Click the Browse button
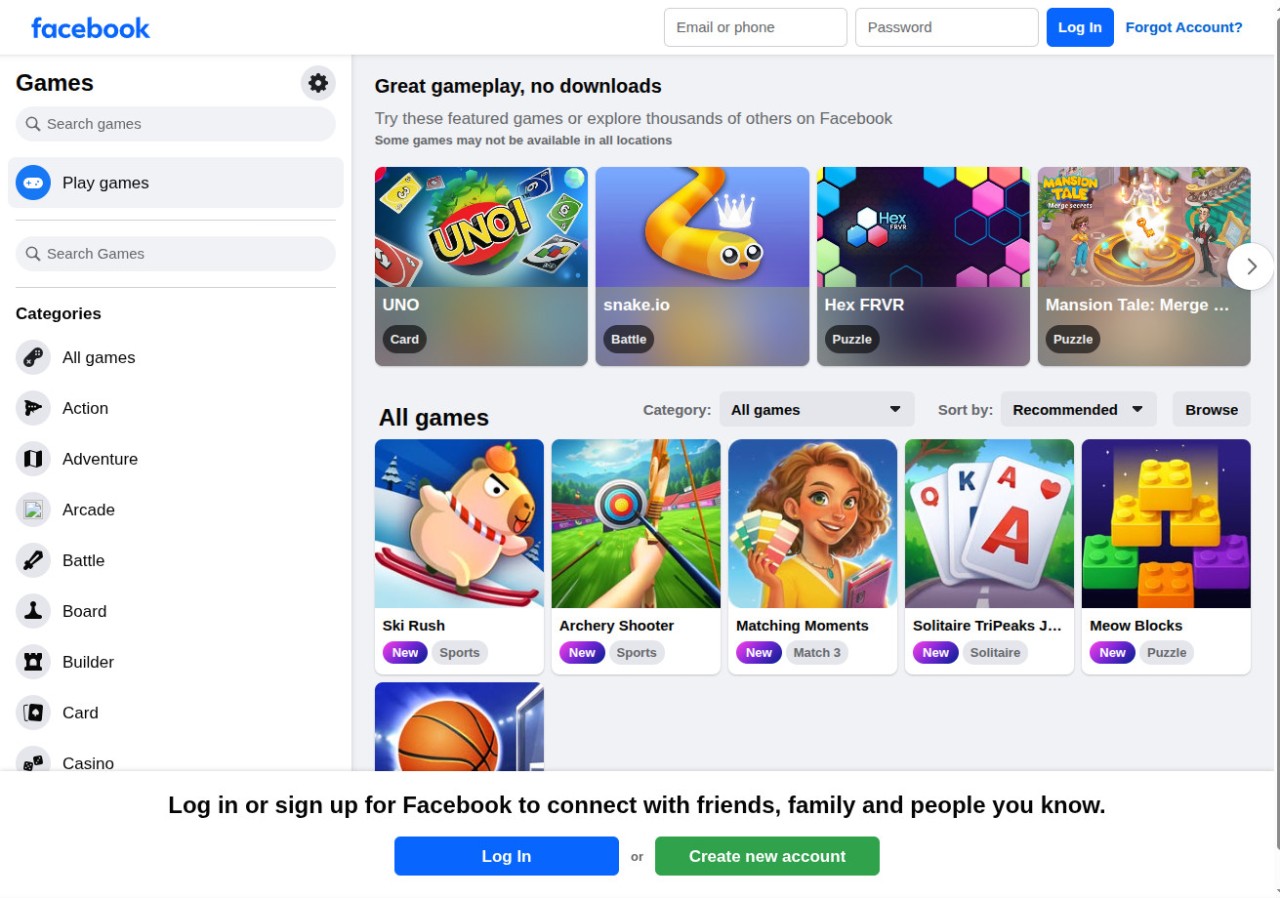This screenshot has height=898, width=1280. click(x=1212, y=409)
